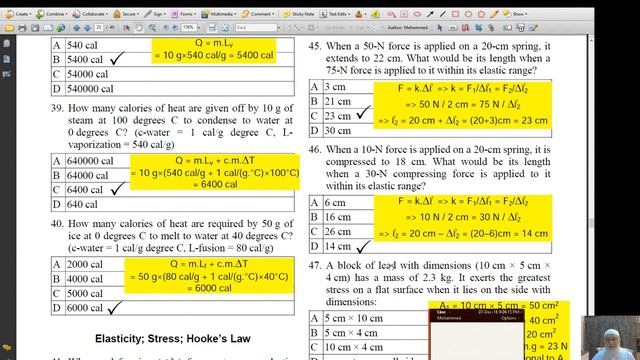Click Options in the note popup
This screenshot has height=360, width=640.
(509, 318)
